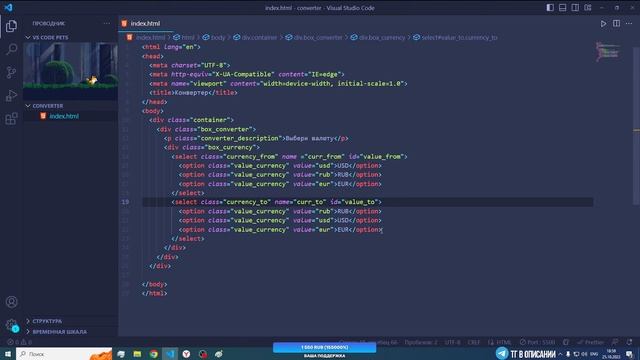Image resolution: width=640 pixels, height=360 pixels.
Task: Expand the ВРЕМЕННАЯ ШКАЛА section
Action: click(x=70, y=332)
